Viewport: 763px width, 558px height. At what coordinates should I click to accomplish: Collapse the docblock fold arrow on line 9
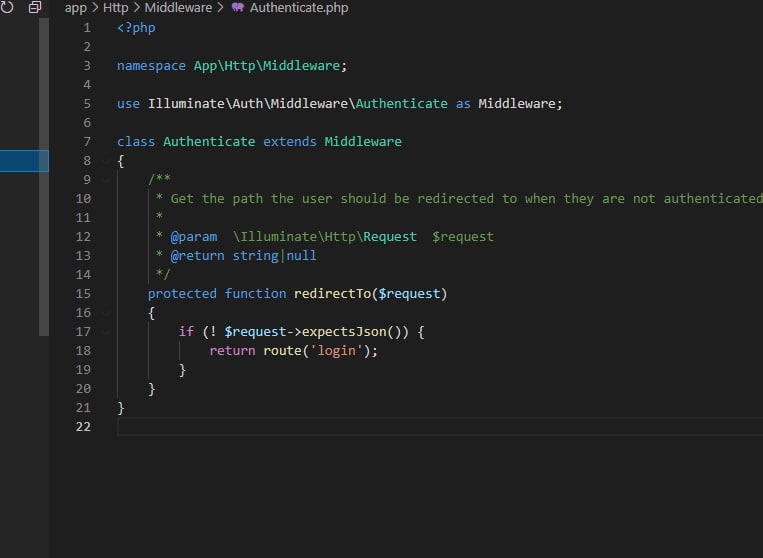pos(106,180)
